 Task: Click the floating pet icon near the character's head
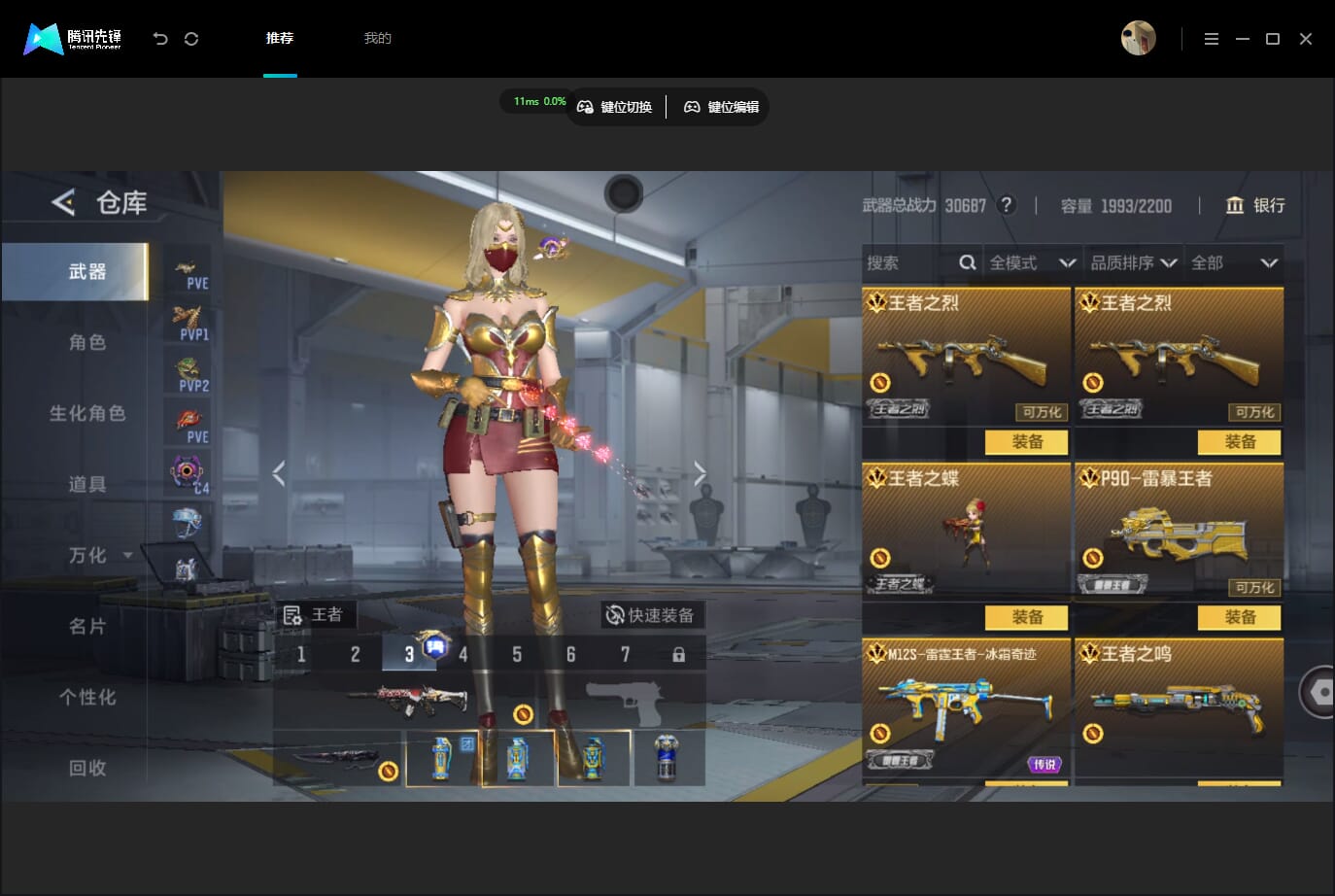tap(555, 247)
